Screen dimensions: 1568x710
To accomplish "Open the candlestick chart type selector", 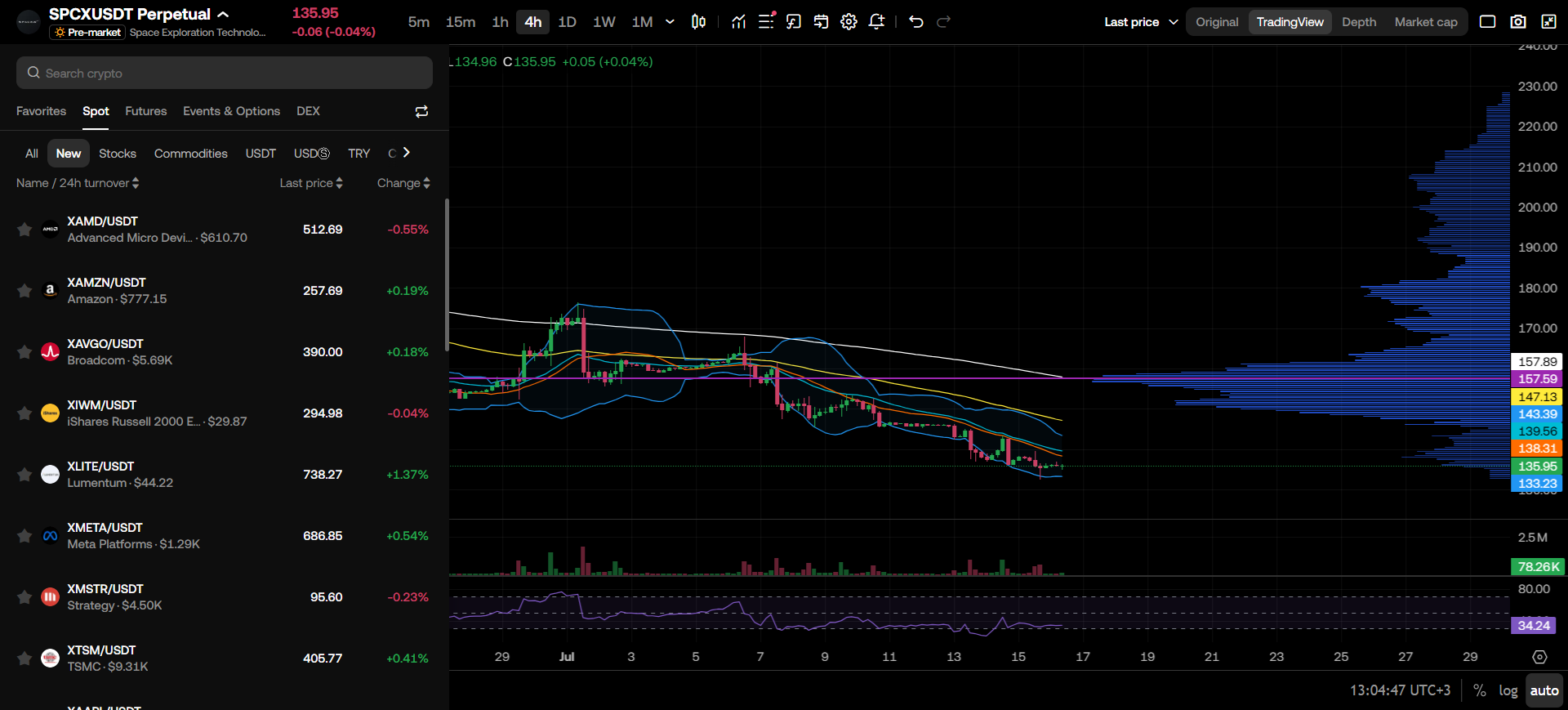I will click(x=698, y=22).
